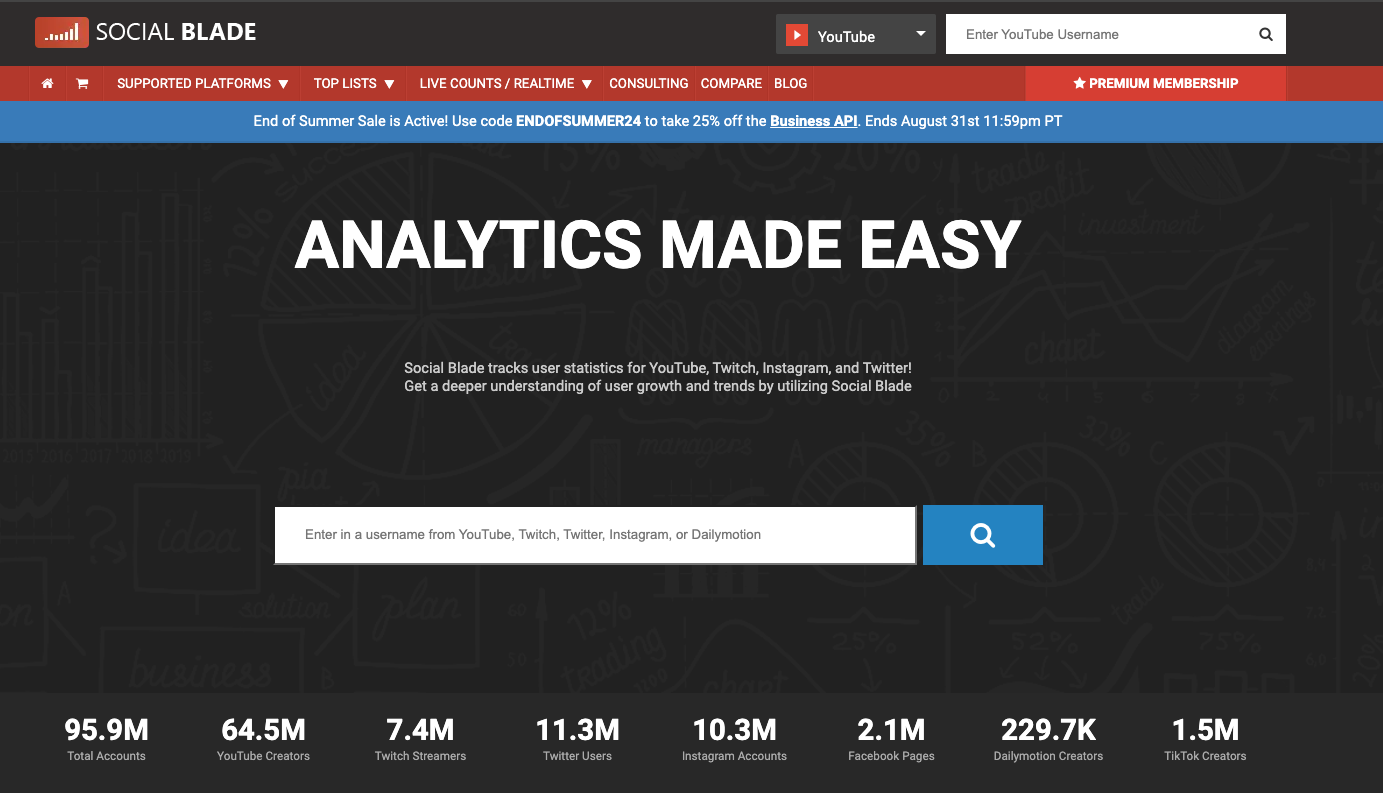Click the 2.1M Facebook Pages stat
The image size is (1383, 795).
(892, 739)
